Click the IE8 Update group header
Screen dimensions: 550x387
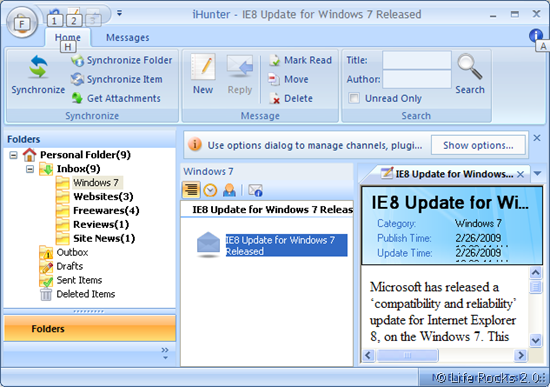click(x=267, y=209)
